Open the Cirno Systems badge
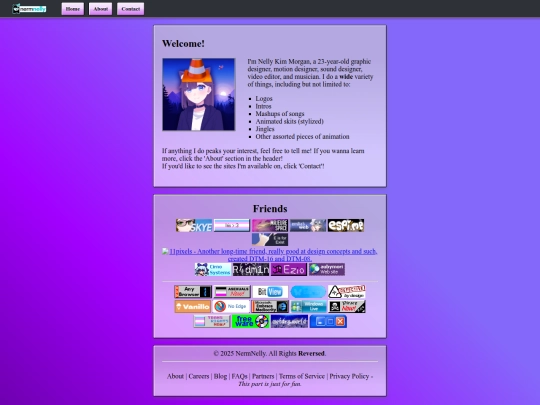Viewport: 540px width, 405px height. point(213,269)
